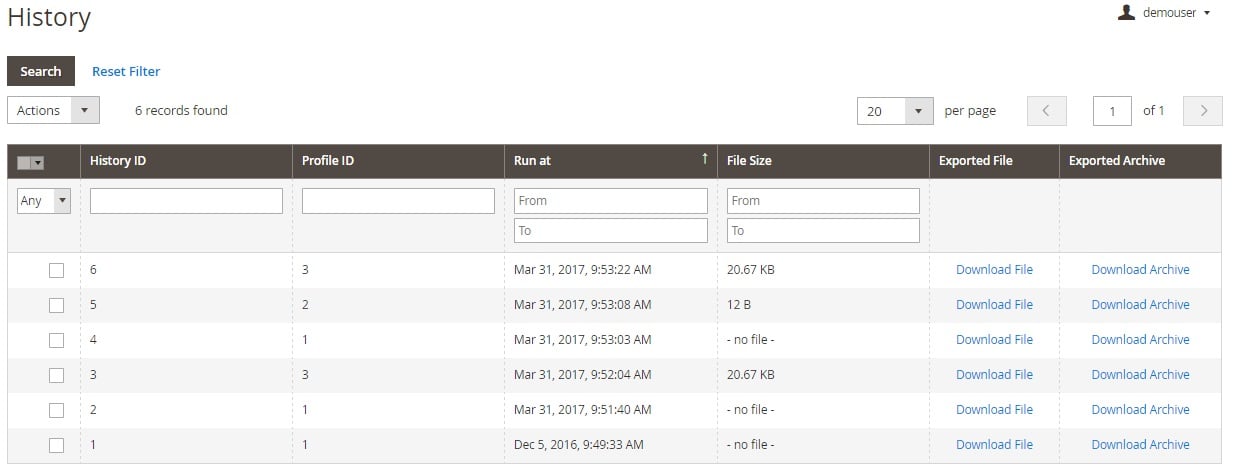
Task: Download File for History ID 2
Action: point(994,410)
